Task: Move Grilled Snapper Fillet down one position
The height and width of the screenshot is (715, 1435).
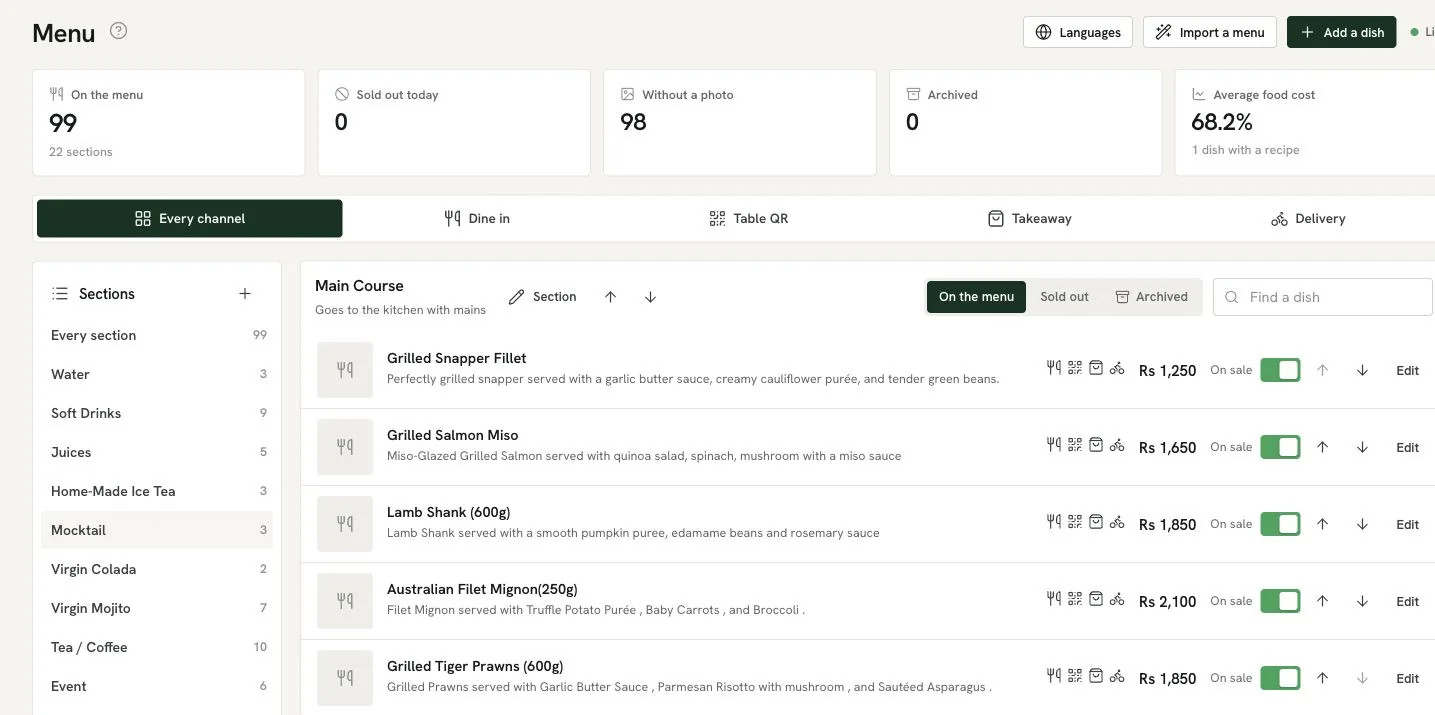Action: pyautogui.click(x=1362, y=371)
